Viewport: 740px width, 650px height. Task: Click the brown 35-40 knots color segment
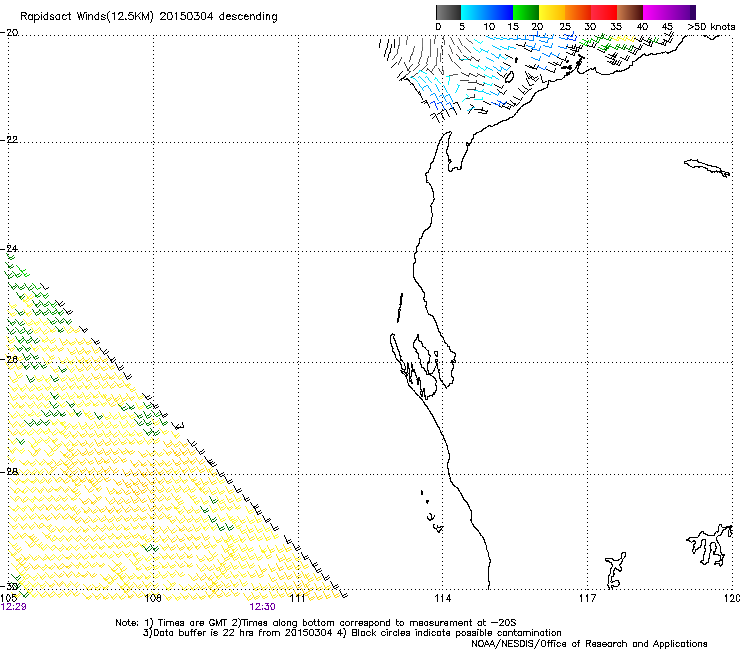630,12
